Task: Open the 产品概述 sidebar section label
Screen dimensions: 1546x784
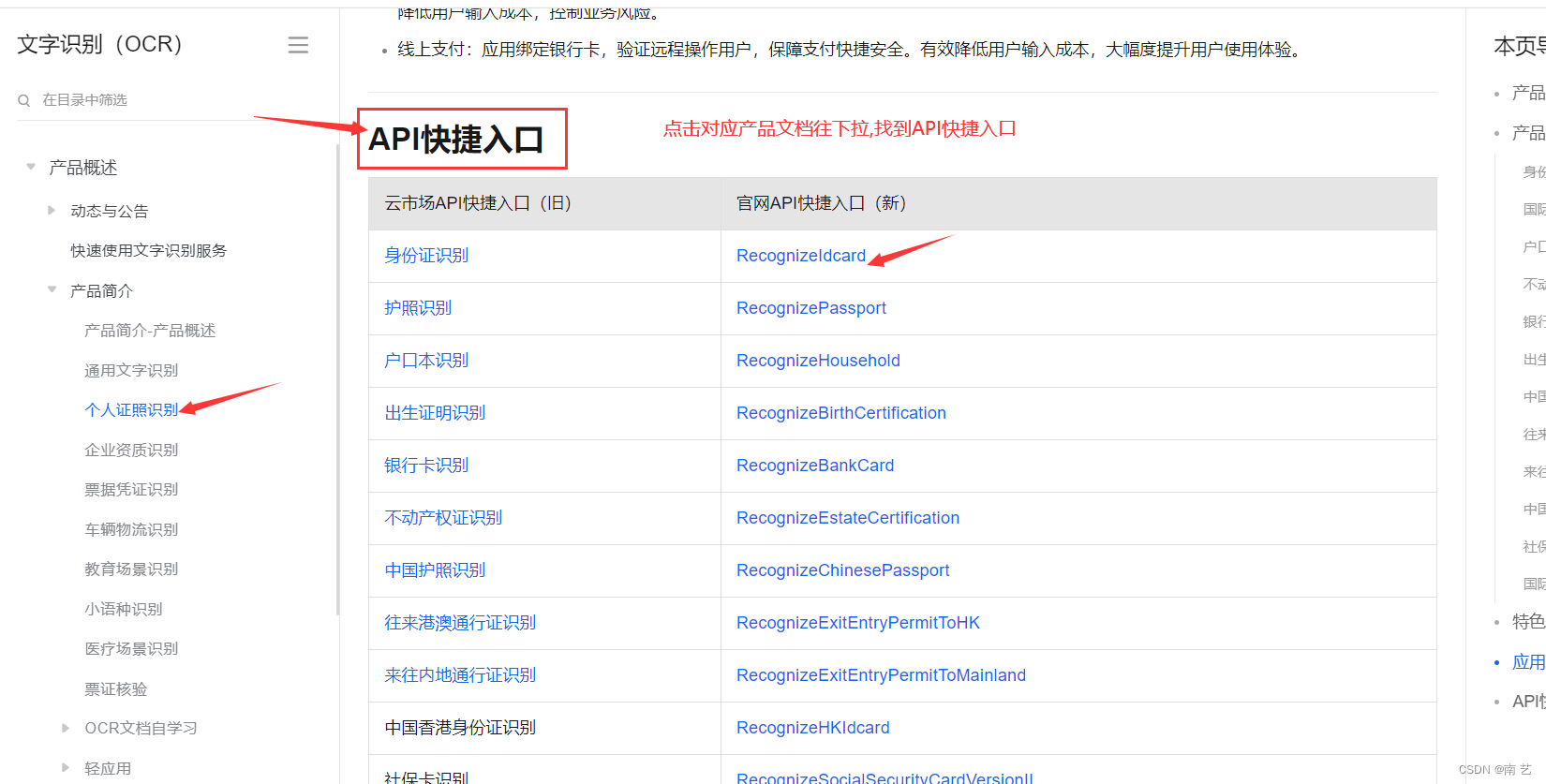Action: 83,168
